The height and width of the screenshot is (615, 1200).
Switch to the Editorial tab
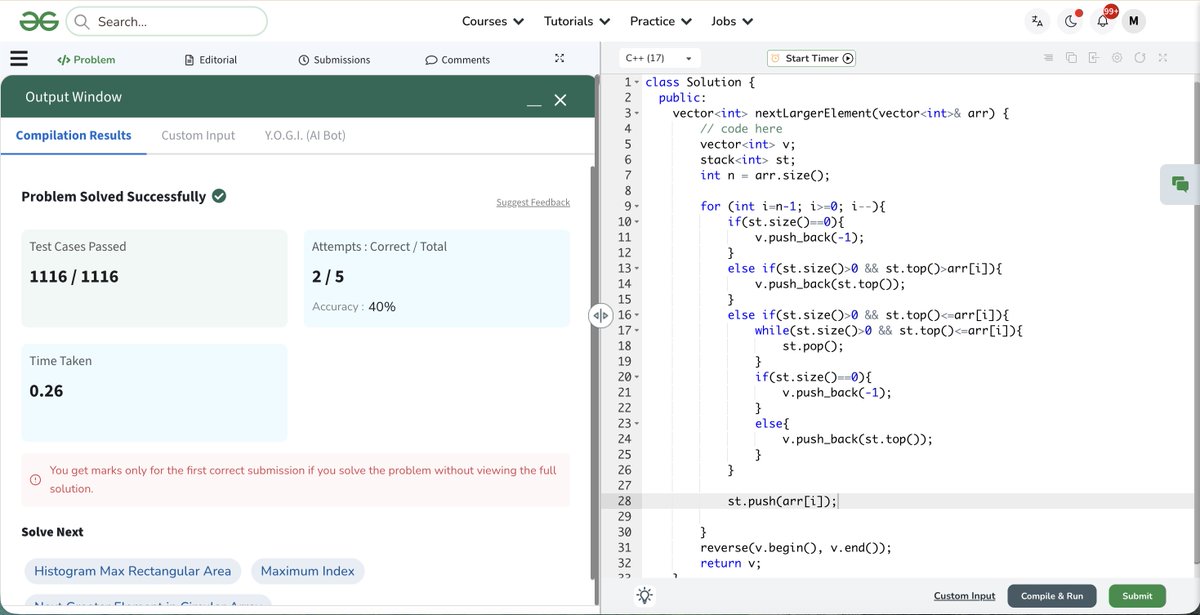coord(211,60)
